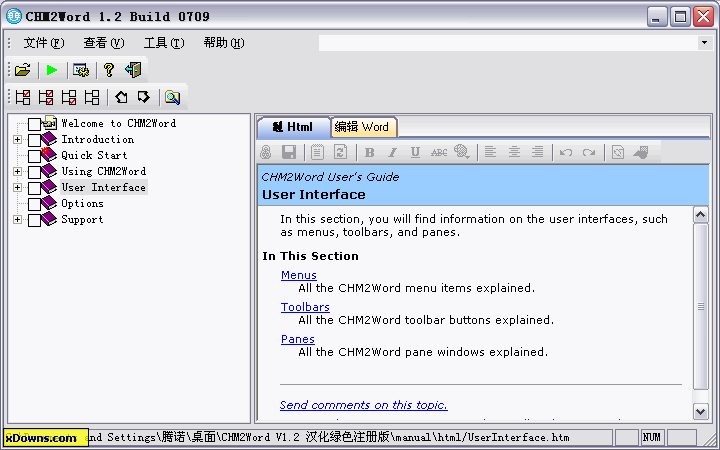Viewport: 720px width, 450px height.
Task: Expand the User Interface tree node
Action: 17,188
